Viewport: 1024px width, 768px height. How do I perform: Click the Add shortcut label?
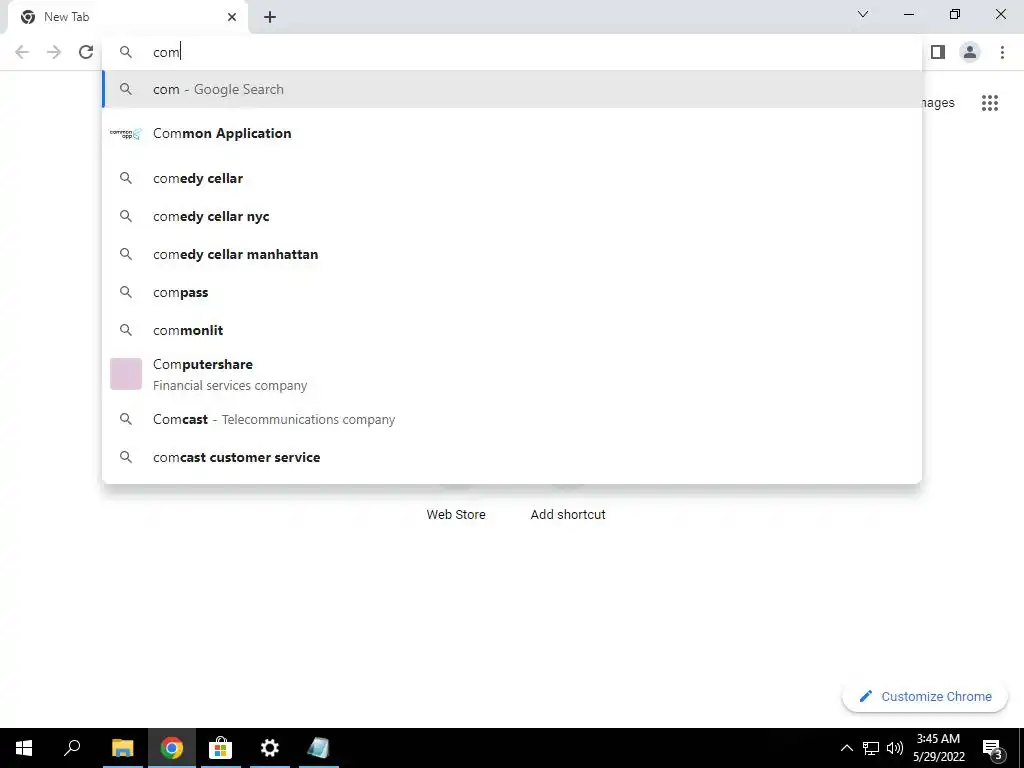pyautogui.click(x=568, y=515)
